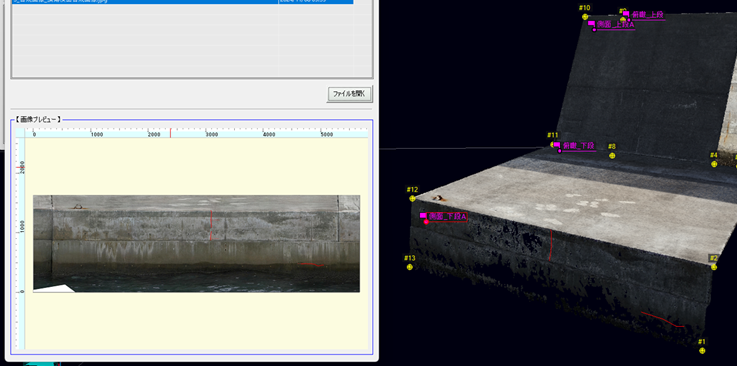Click the red marker on horizontal ruler
This screenshot has width=737, height=366.
(x=170, y=133)
